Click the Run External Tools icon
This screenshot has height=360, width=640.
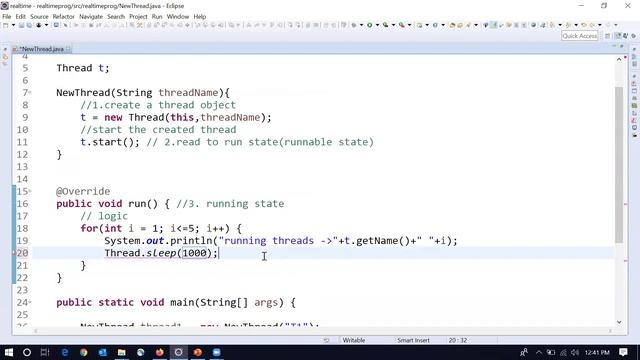click(402, 25)
